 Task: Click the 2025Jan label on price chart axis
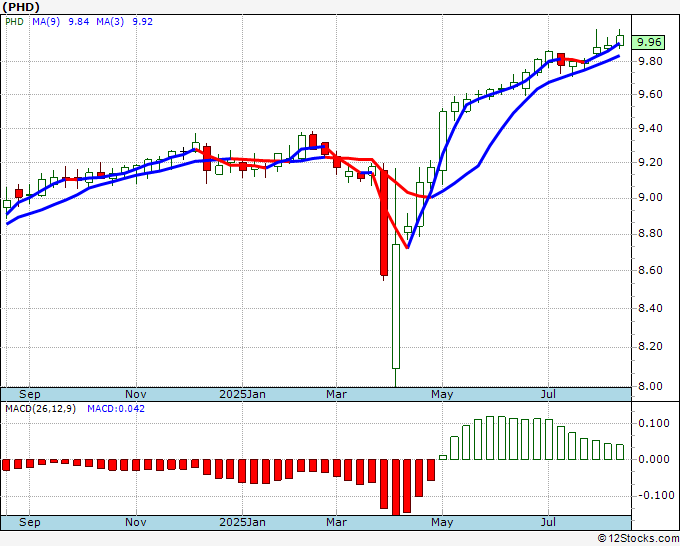coord(242,394)
